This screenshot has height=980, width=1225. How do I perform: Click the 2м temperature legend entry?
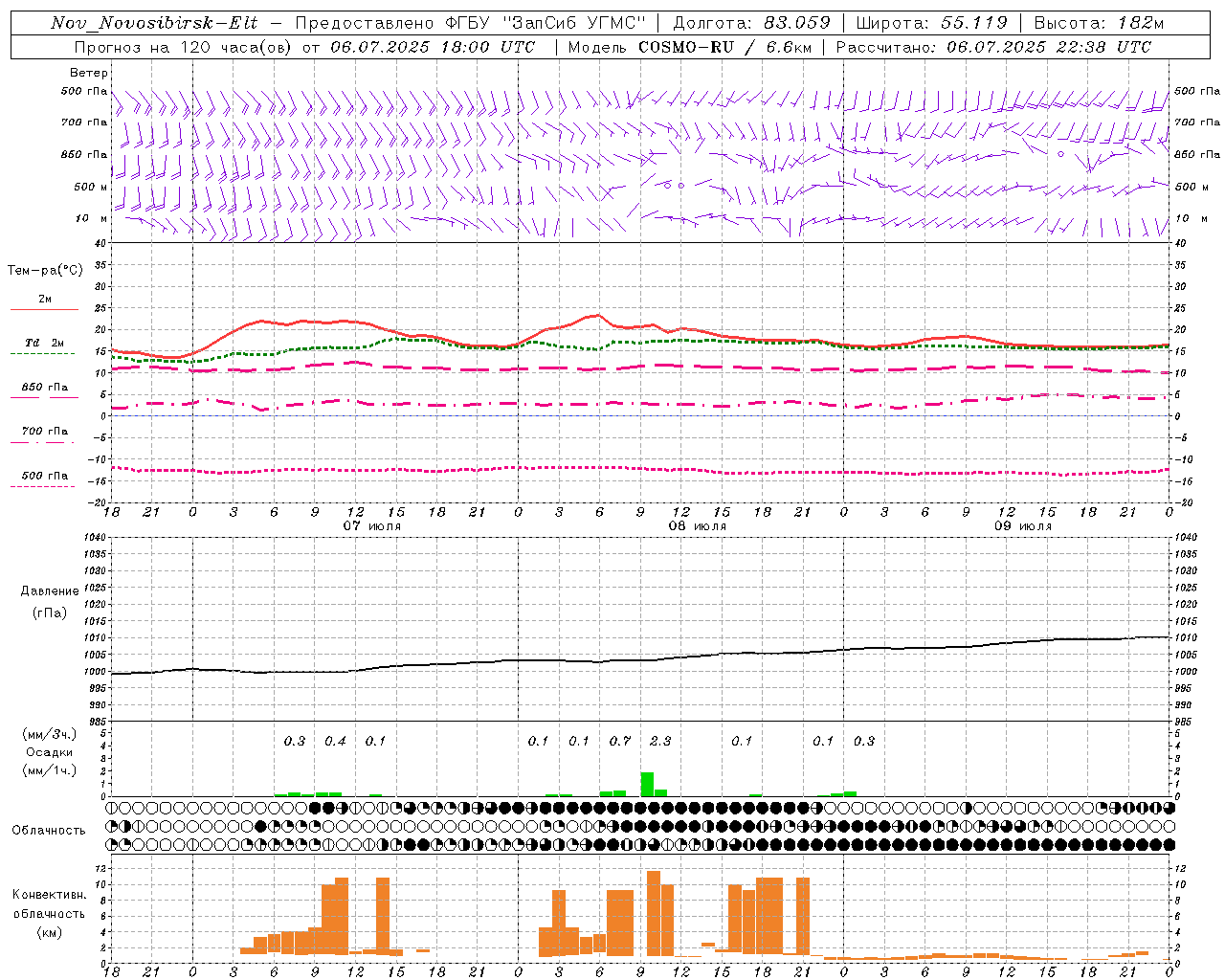tap(45, 300)
